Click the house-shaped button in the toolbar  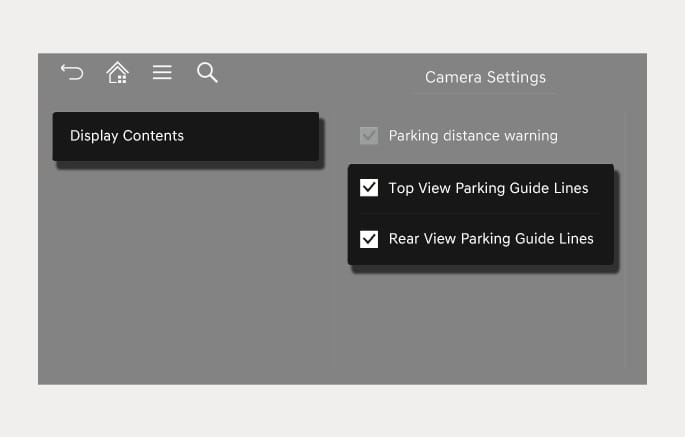[117, 72]
